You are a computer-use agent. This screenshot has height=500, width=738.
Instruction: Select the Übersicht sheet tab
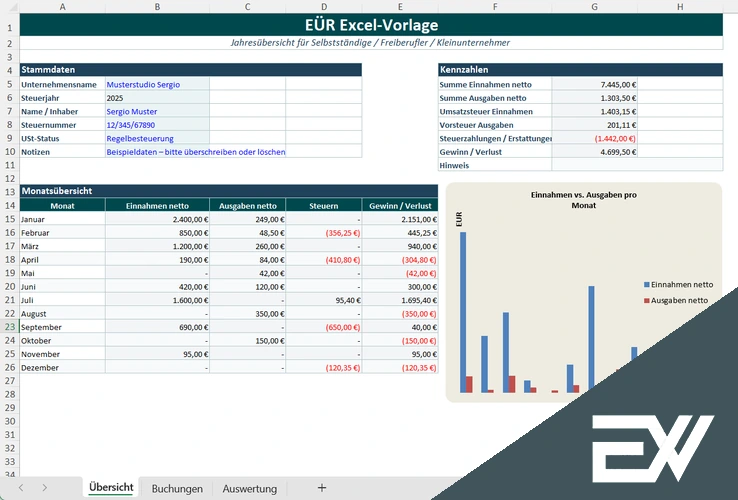pos(111,488)
